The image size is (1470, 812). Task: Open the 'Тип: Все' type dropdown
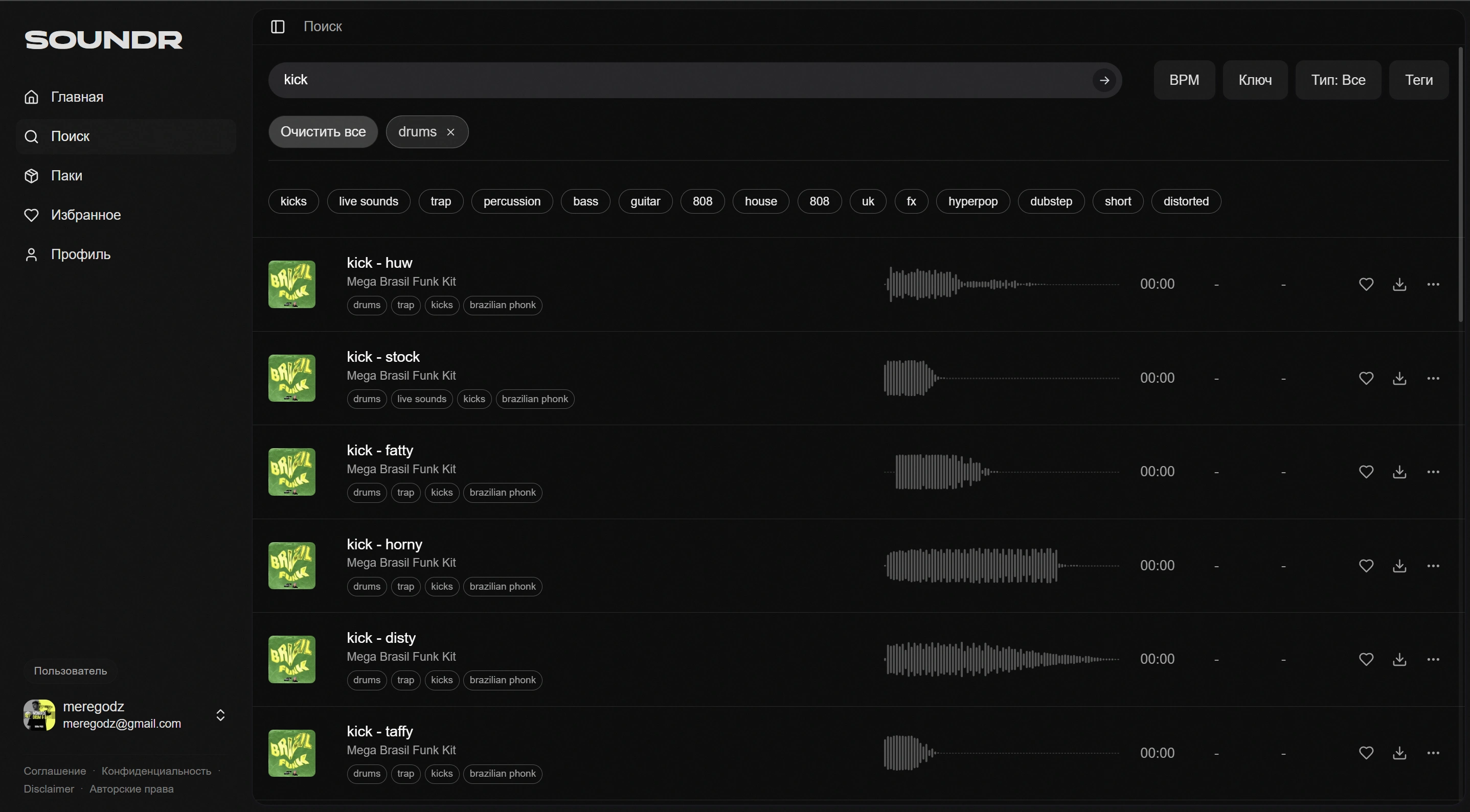(x=1338, y=80)
